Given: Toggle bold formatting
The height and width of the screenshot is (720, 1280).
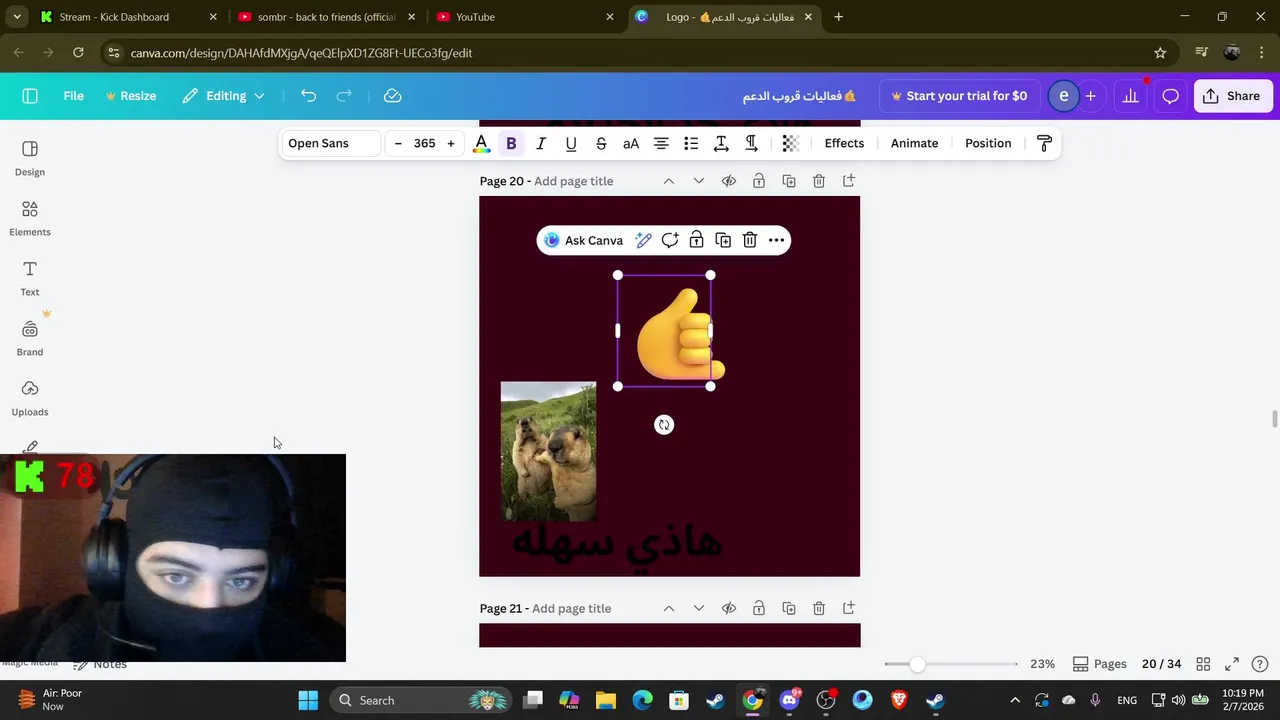Looking at the screenshot, I should pyautogui.click(x=511, y=143).
